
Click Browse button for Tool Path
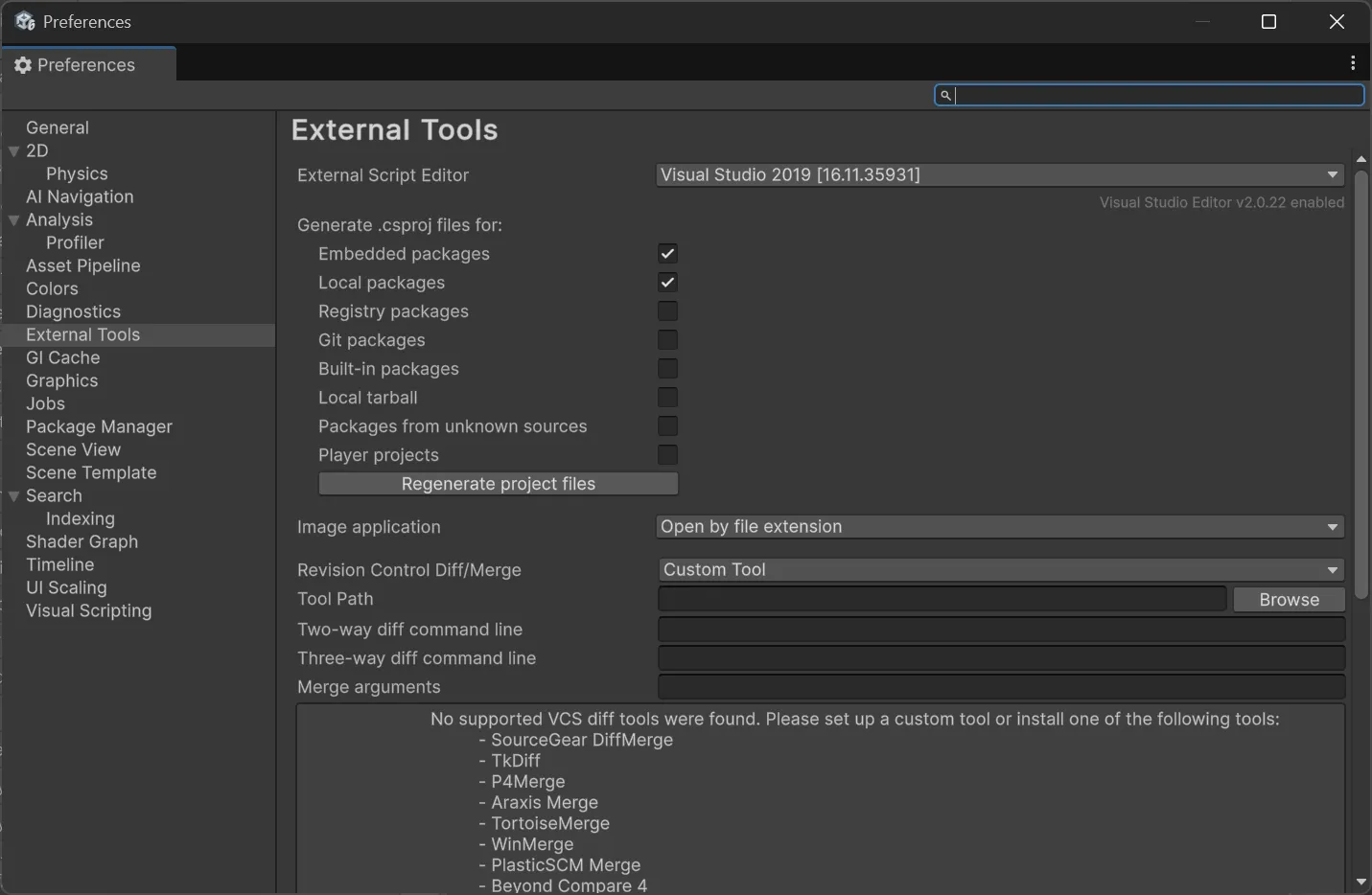1289,600
